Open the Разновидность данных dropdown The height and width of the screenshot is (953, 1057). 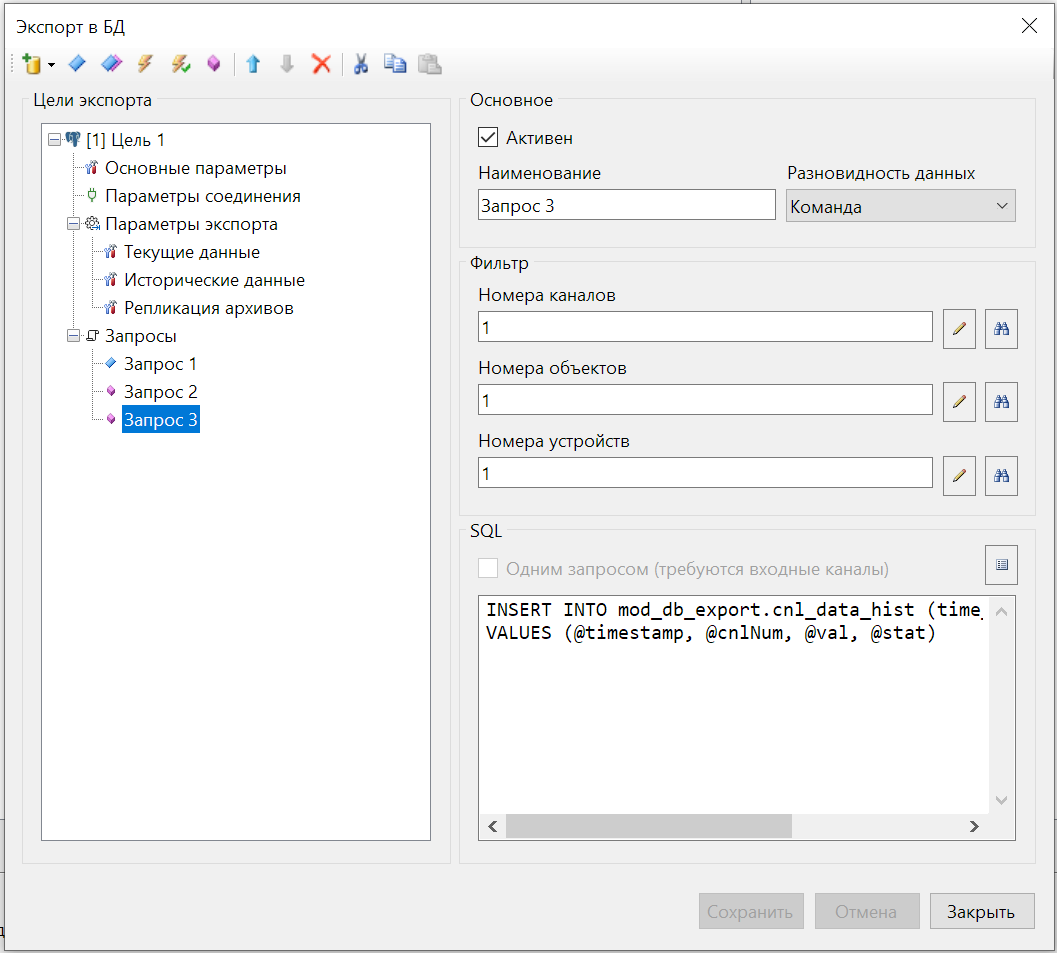click(x=901, y=206)
